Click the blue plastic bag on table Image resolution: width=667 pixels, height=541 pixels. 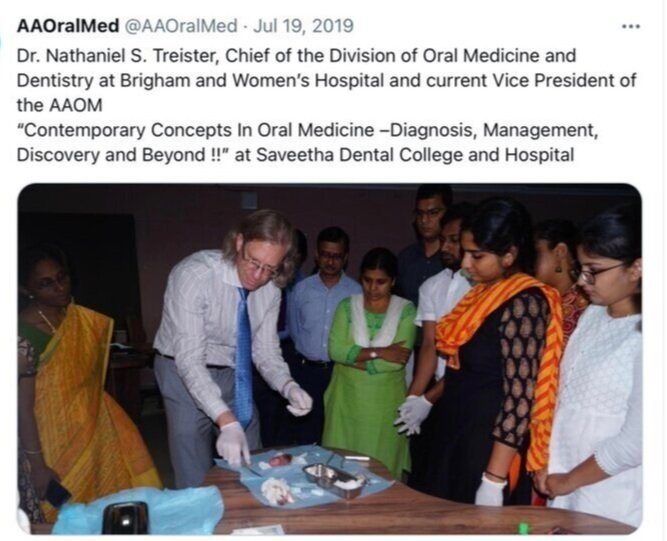(140, 510)
